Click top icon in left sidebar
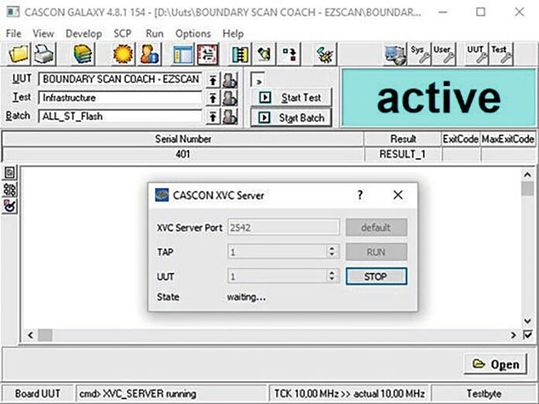 coord(10,173)
